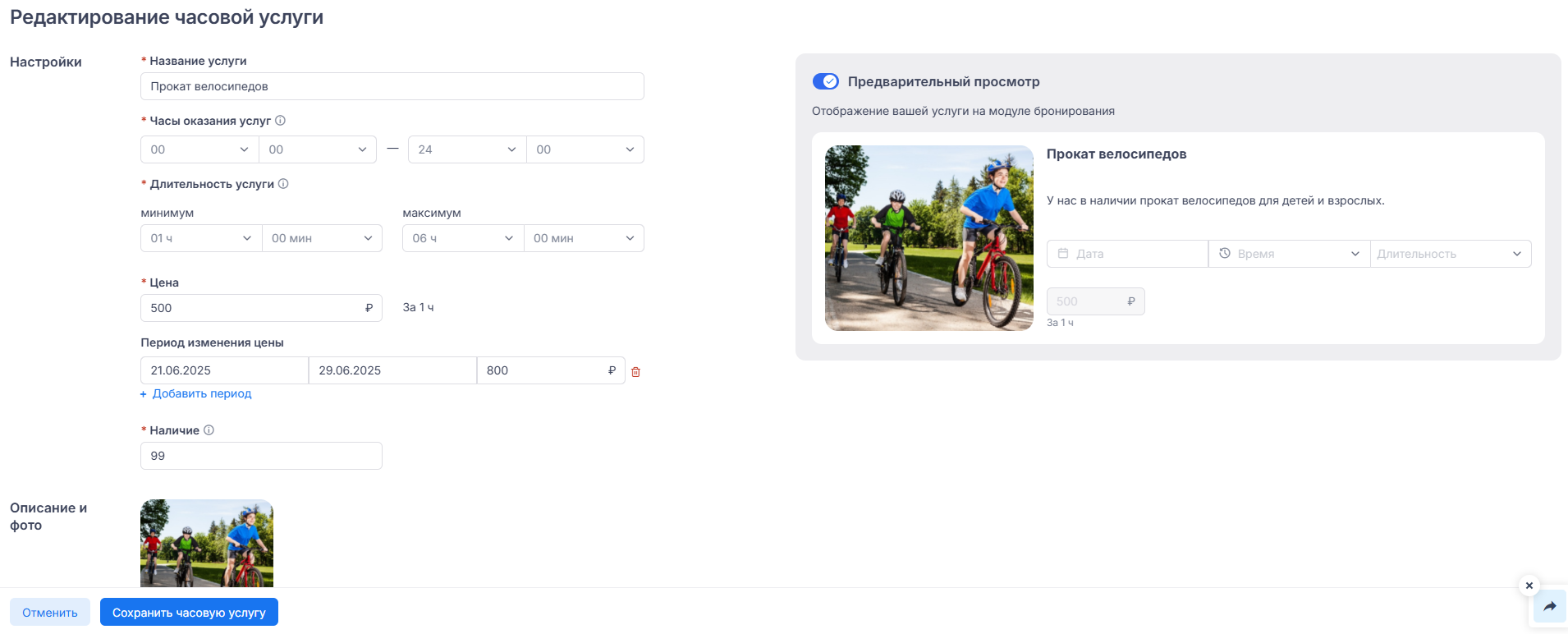1568x634 pixels.
Task: Click period end date 29.06.2025
Action: pyautogui.click(x=392, y=370)
